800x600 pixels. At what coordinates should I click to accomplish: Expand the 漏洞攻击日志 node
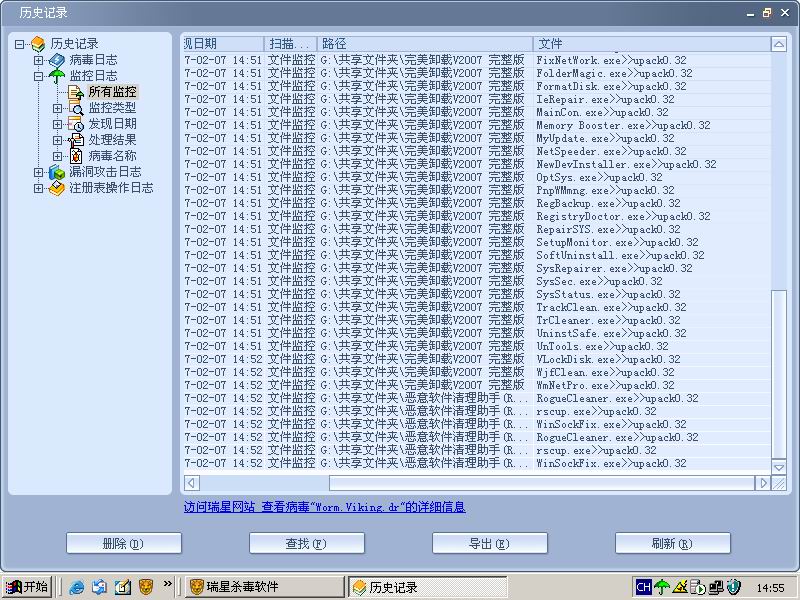pyautogui.click(x=39, y=172)
